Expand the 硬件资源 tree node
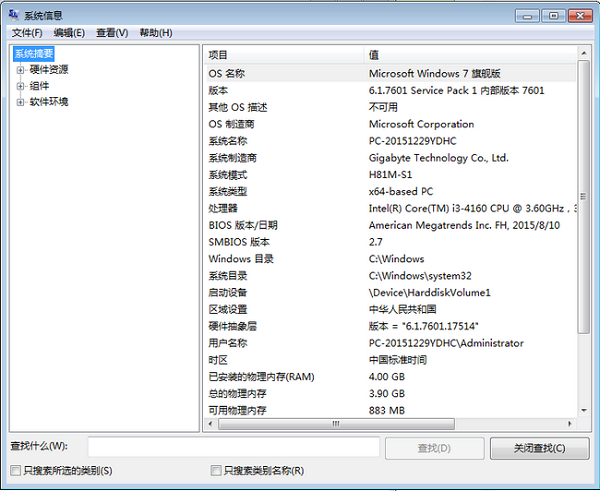The height and width of the screenshot is (491, 600). click(20, 70)
